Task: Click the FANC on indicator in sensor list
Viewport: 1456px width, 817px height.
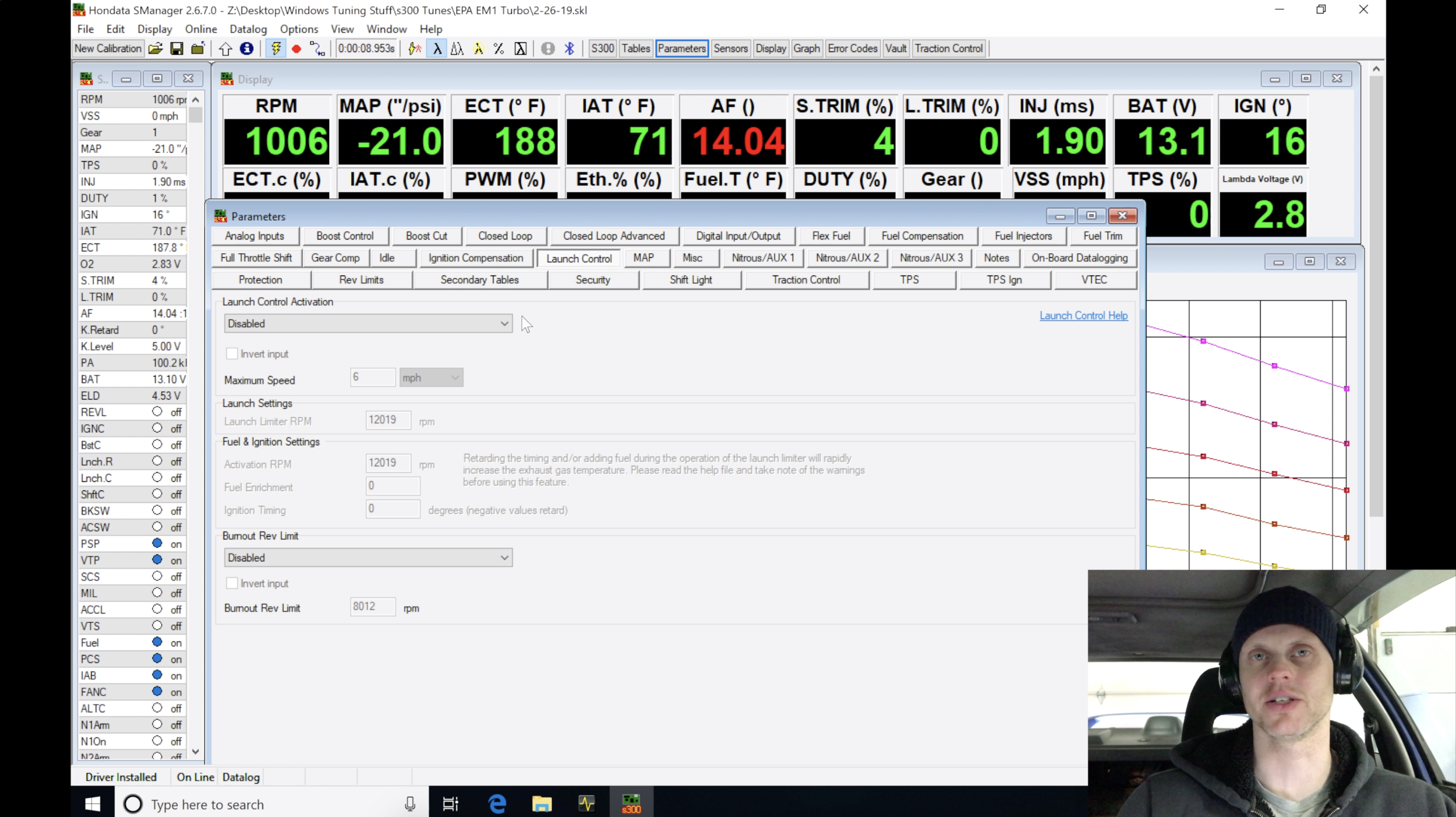Action: pos(157,692)
